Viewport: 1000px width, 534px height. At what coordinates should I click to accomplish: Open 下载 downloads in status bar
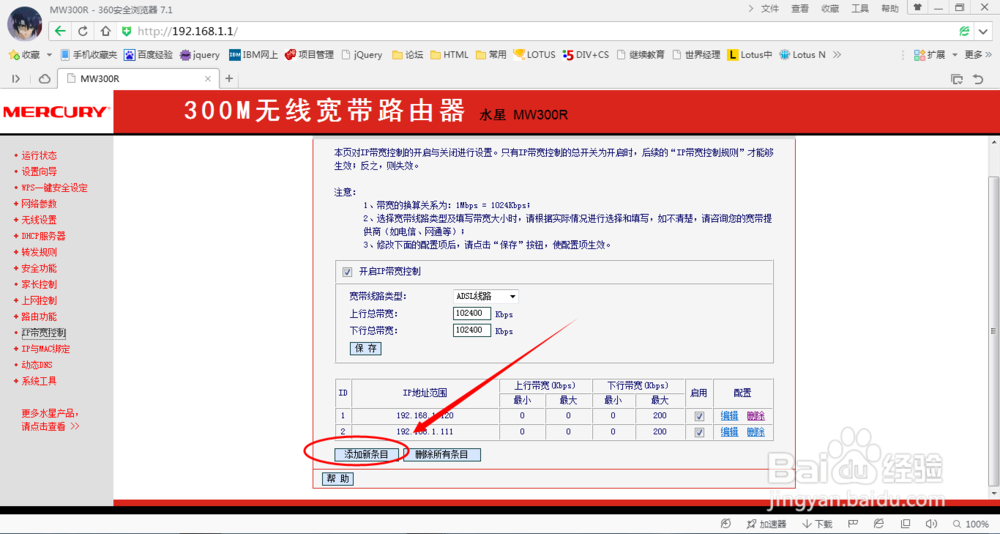point(817,524)
